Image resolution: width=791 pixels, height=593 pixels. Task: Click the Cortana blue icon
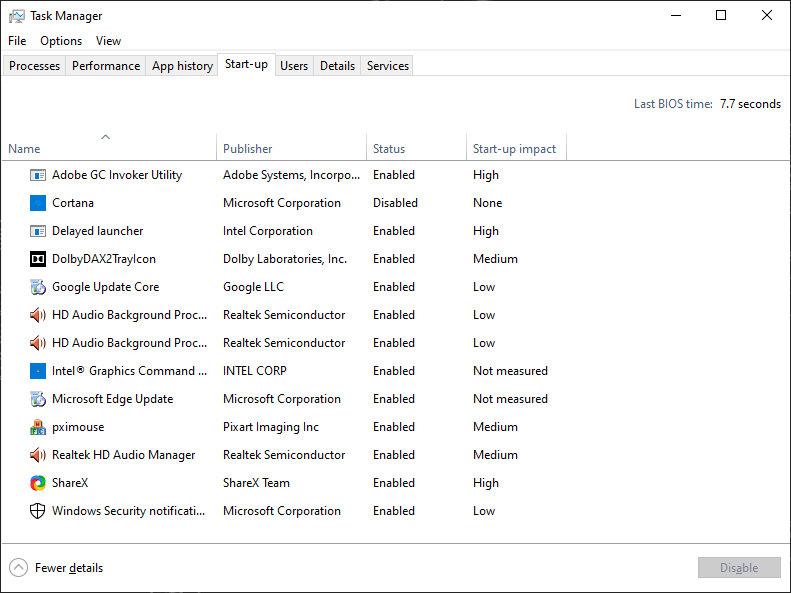click(38, 203)
